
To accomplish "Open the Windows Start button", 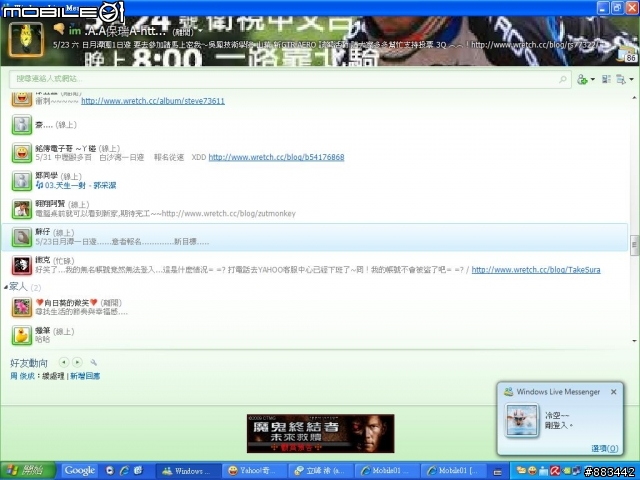I will coord(28,471).
